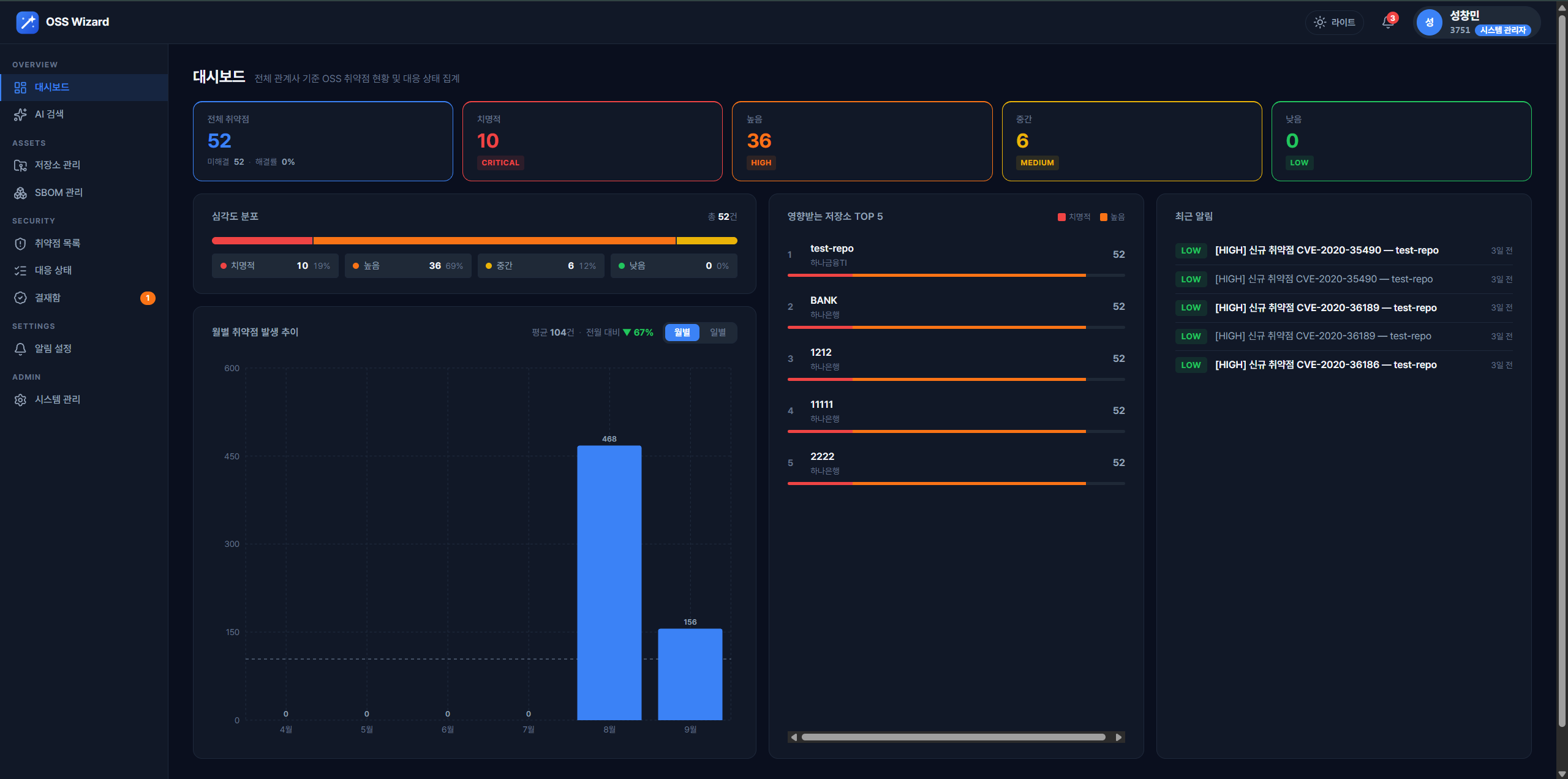1568x779 pixels.
Task: Click the yellow segment of severity bar
Action: [x=707, y=241]
